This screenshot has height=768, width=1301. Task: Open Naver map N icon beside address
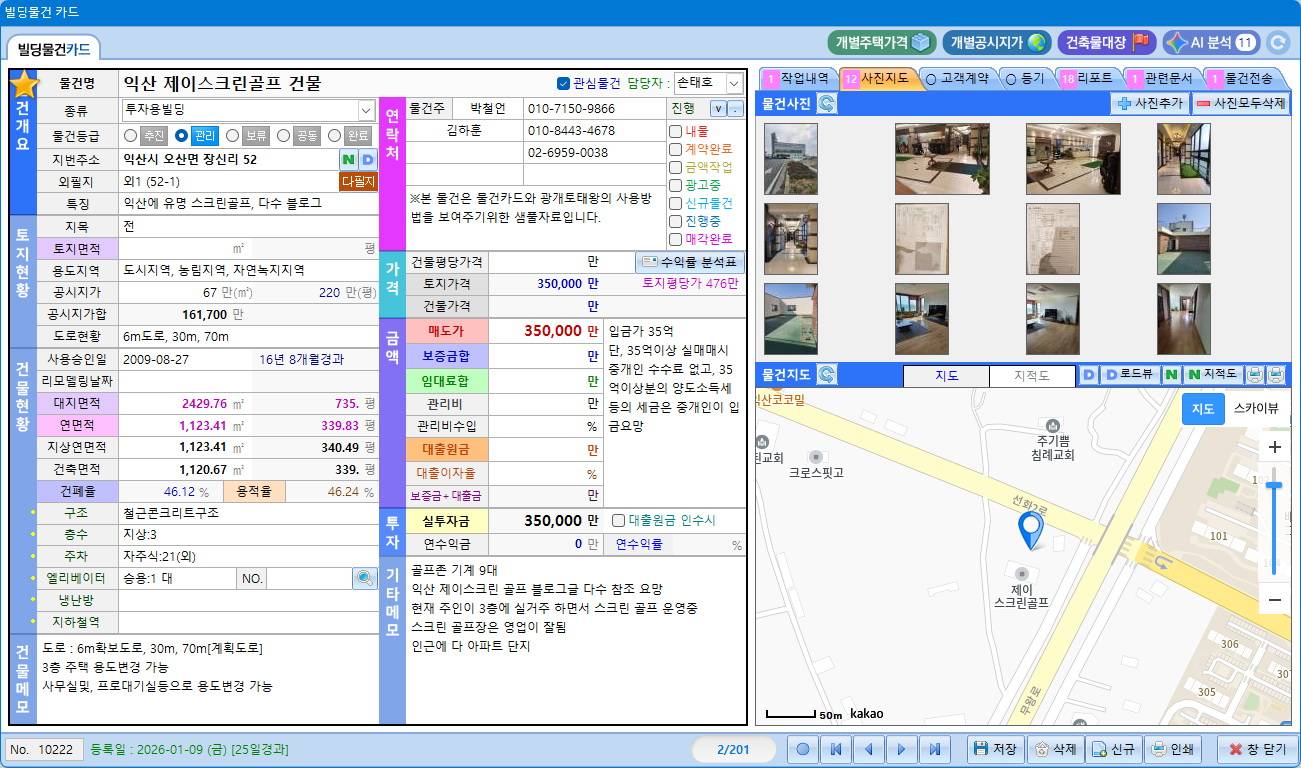point(348,159)
